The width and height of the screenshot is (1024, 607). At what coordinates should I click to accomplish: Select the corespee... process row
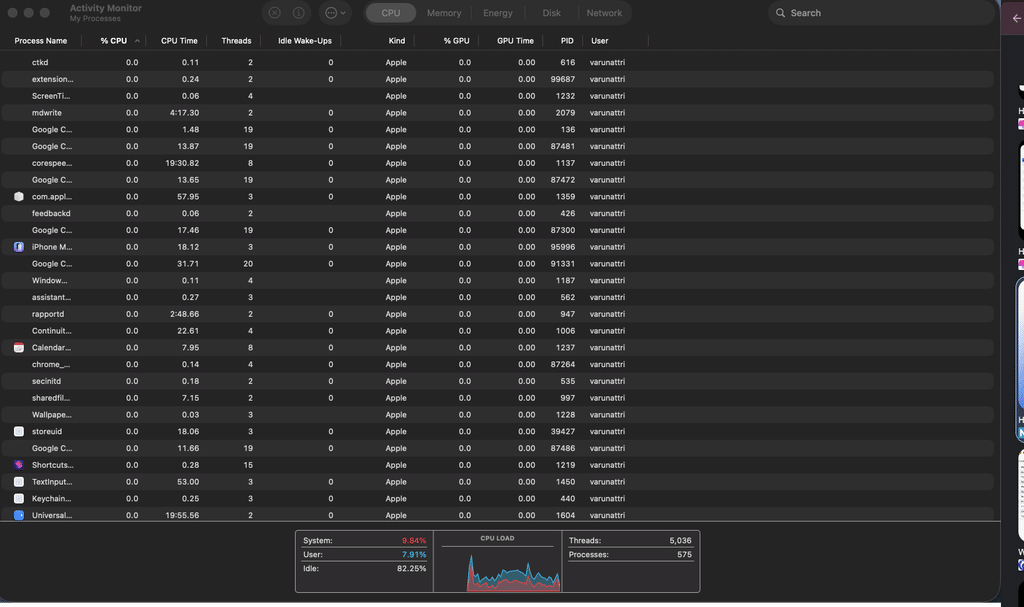pos(498,163)
